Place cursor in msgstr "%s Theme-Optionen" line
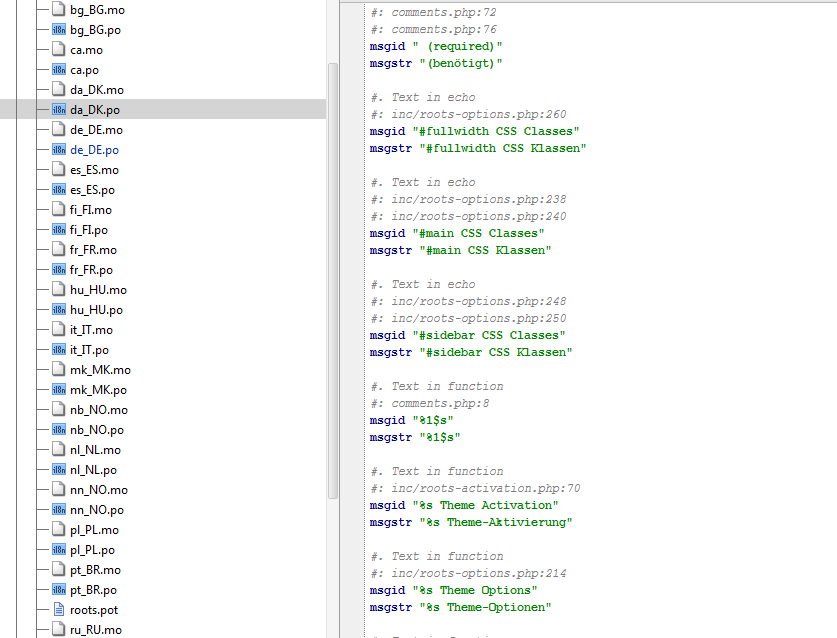This screenshot has width=837, height=638. [x=460, y=607]
